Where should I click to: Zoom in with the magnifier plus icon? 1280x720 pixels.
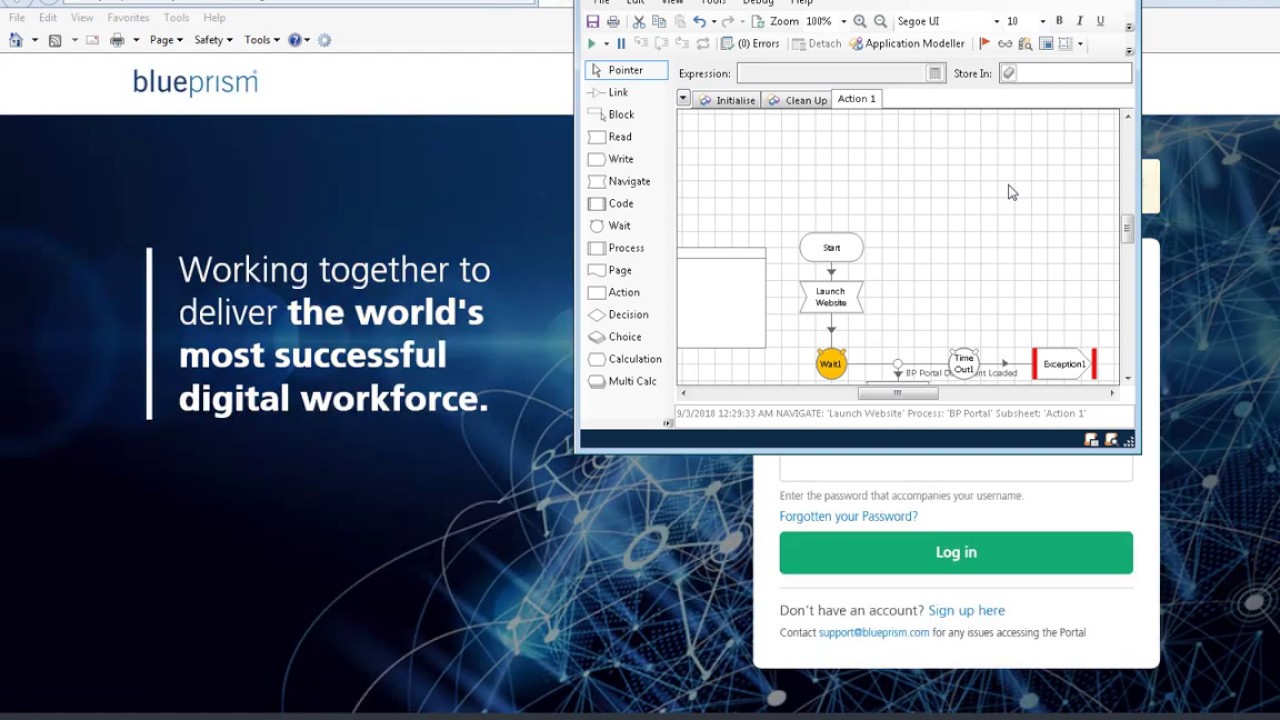pos(860,21)
